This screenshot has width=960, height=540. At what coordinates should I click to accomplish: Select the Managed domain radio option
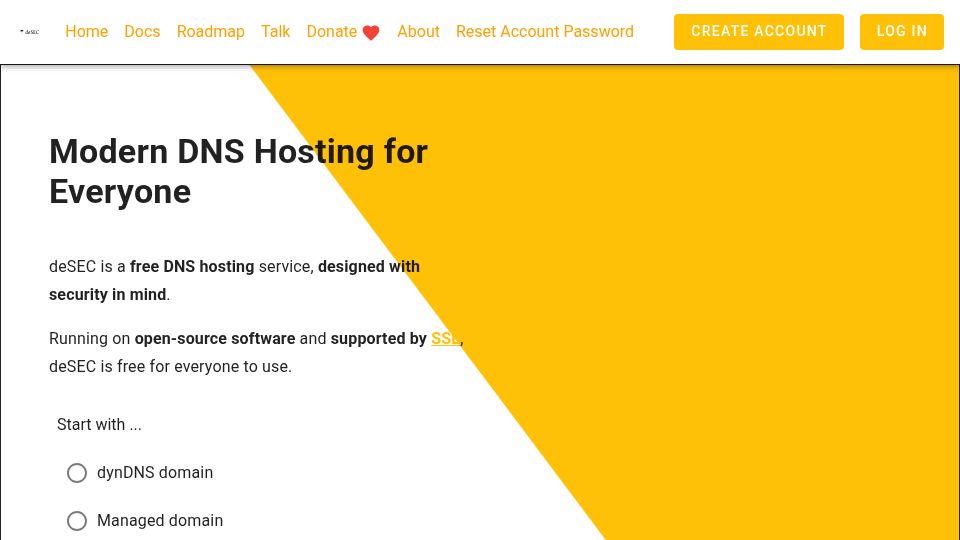77,520
